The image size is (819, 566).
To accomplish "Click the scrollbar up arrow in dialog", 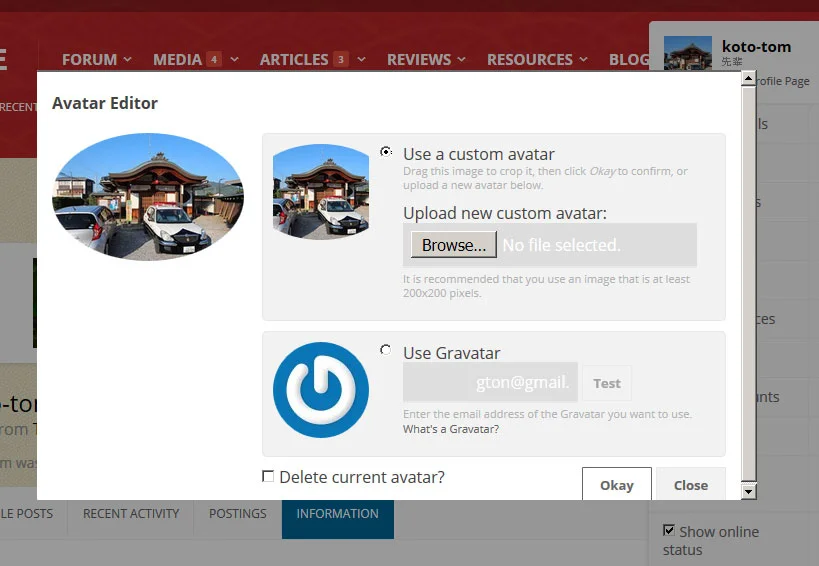I will click(x=748, y=79).
